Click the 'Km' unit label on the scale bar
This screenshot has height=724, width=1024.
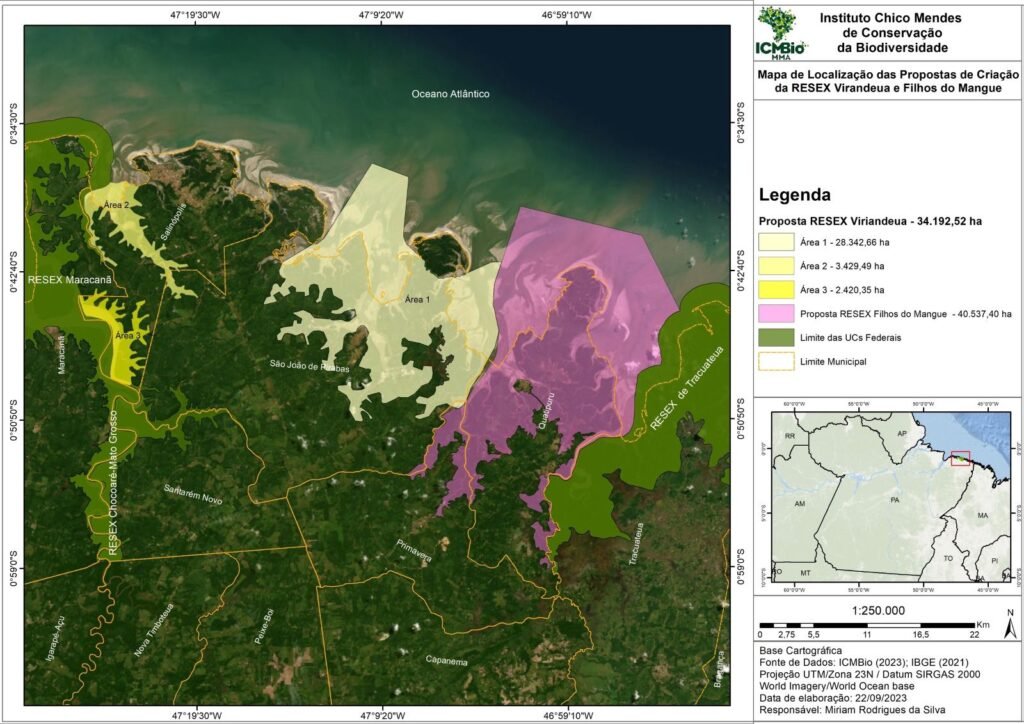coord(983,625)
